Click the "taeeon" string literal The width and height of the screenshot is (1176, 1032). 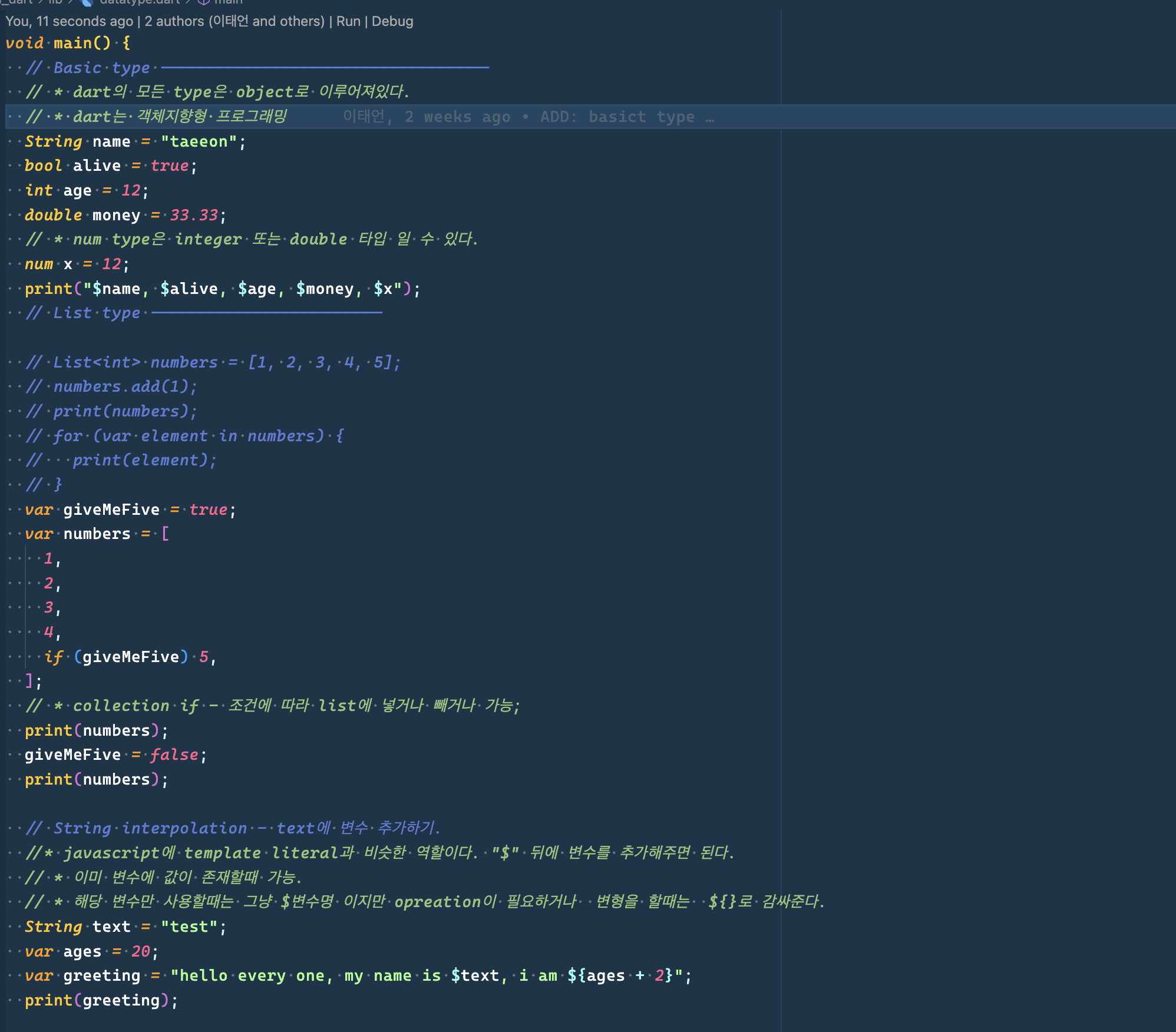(x=199, y=141)
